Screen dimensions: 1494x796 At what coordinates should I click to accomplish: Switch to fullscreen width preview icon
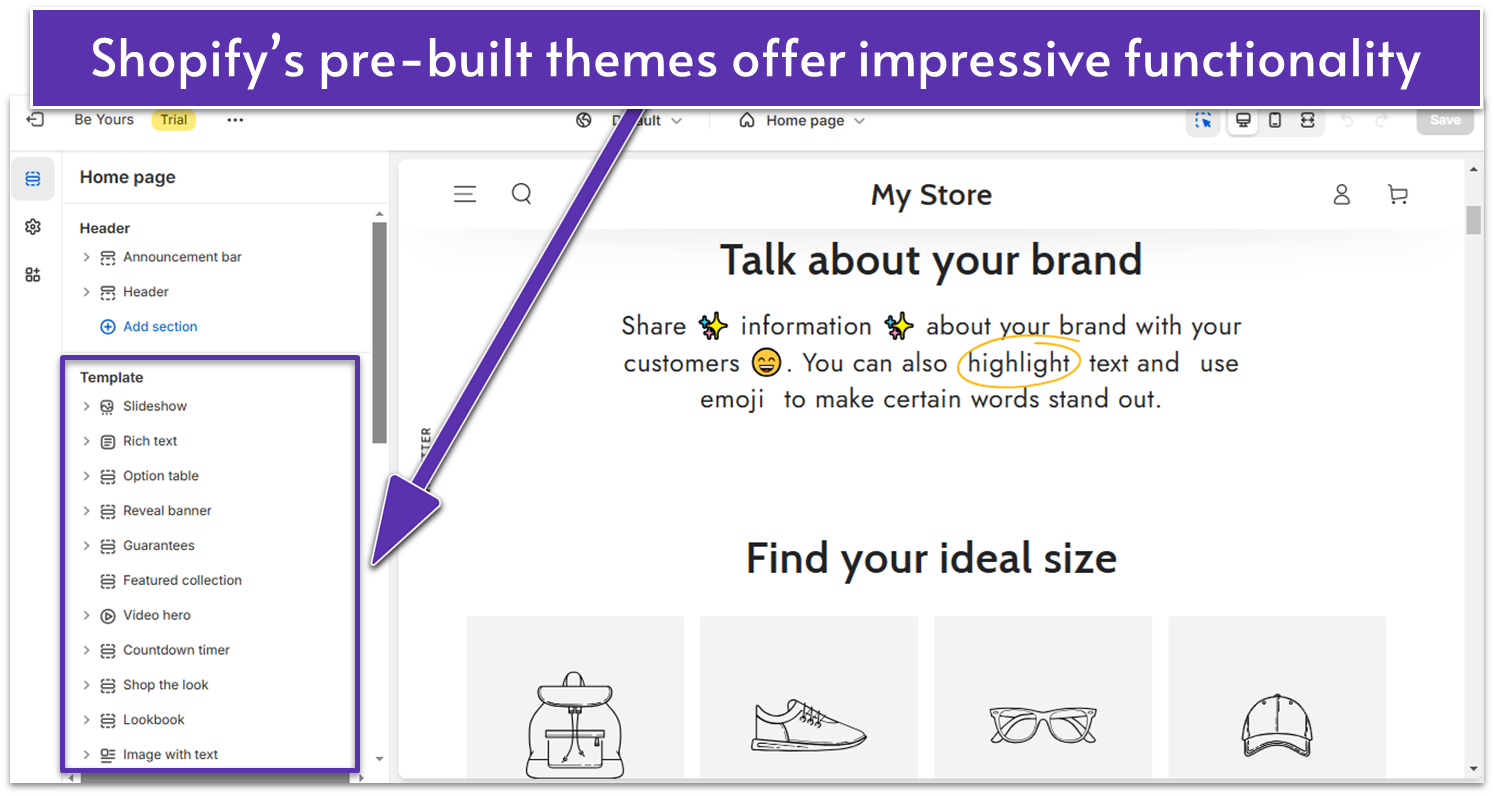tap(1307, 121)
